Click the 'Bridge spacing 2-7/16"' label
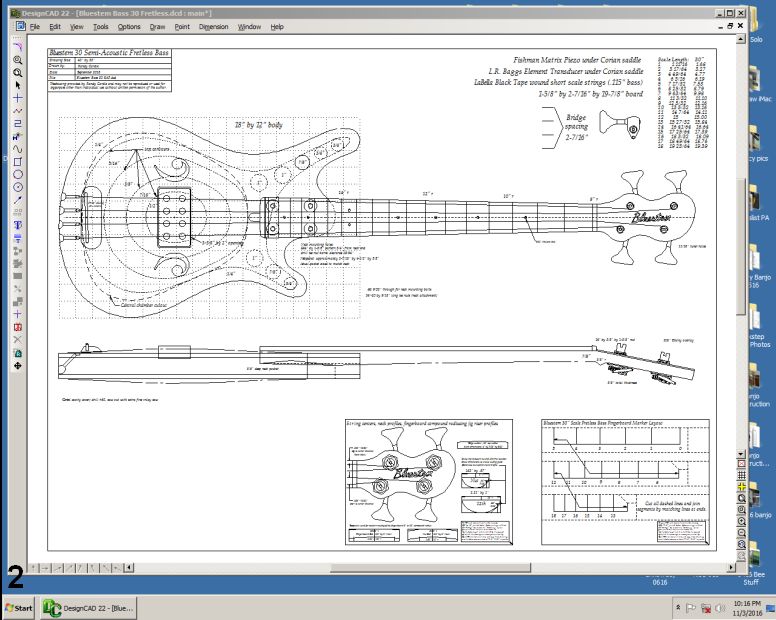Image resolution: width=776 pixels, height=620 pixels. (x=576, y=127)
